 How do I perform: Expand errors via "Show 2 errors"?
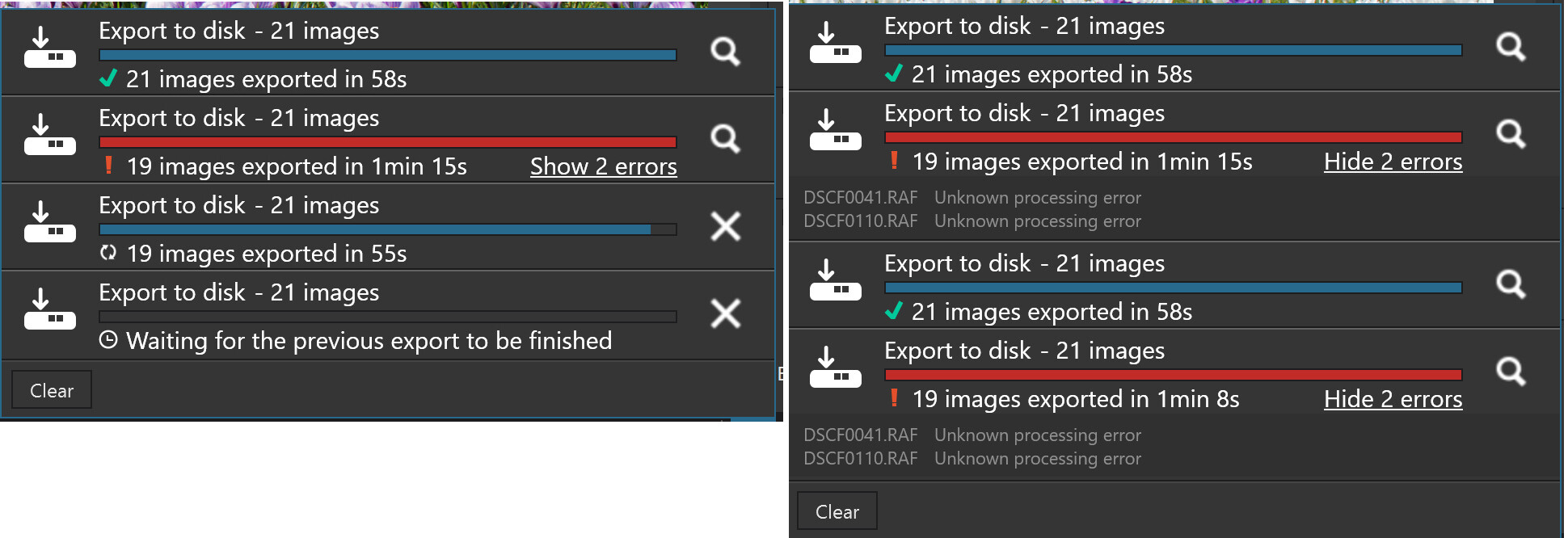[x=603, y=166]
